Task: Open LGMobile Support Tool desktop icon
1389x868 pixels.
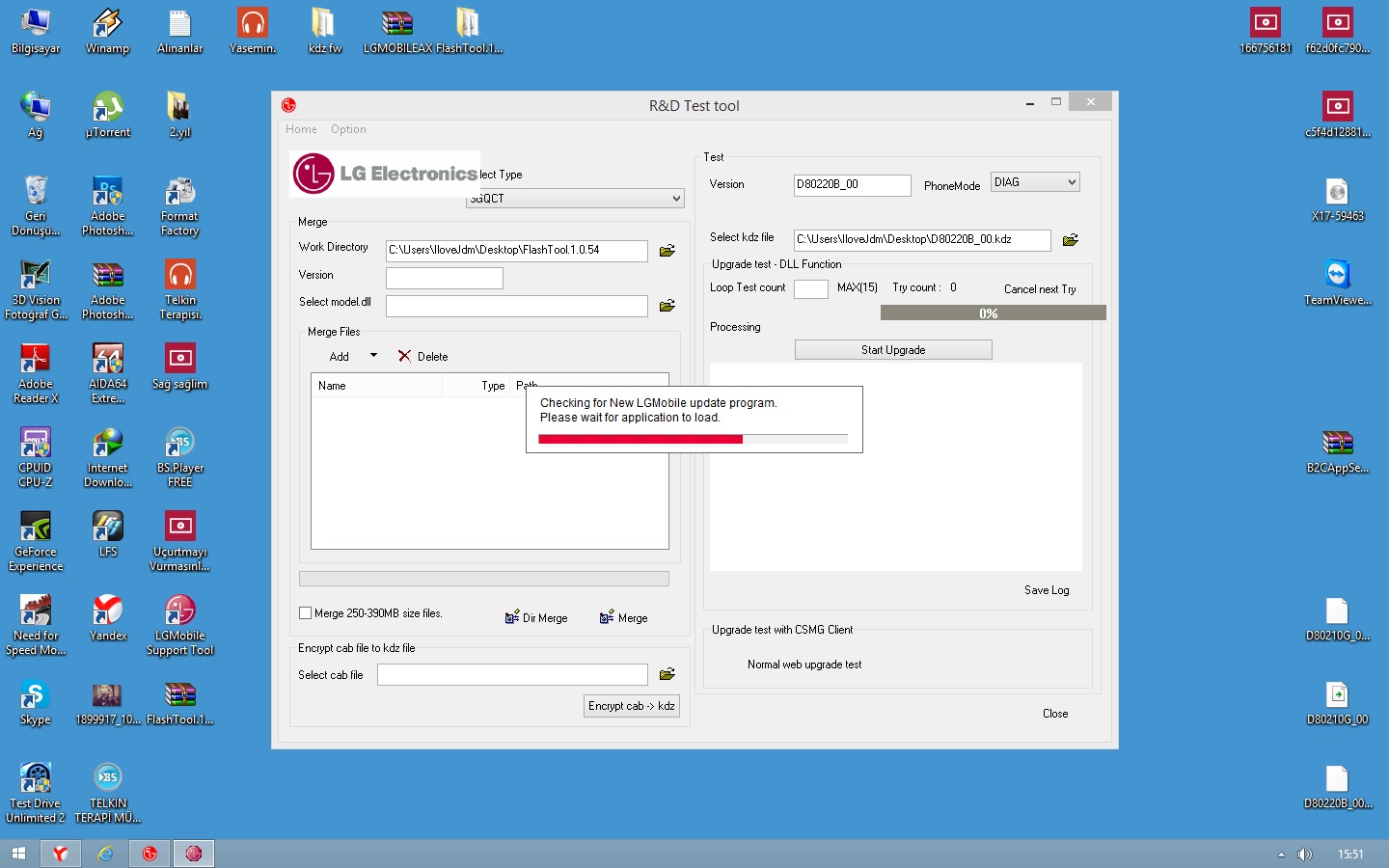Action: [180, 625]
